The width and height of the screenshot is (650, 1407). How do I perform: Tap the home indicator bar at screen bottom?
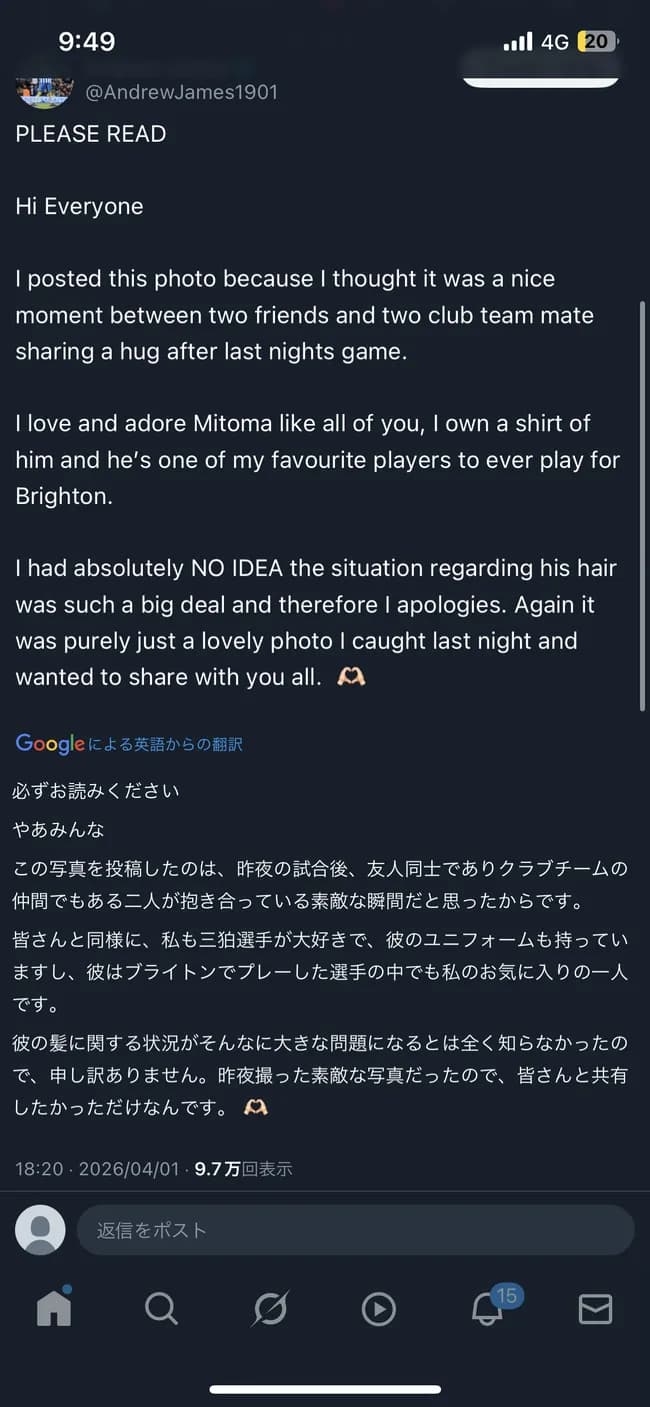pos(325,1388)
